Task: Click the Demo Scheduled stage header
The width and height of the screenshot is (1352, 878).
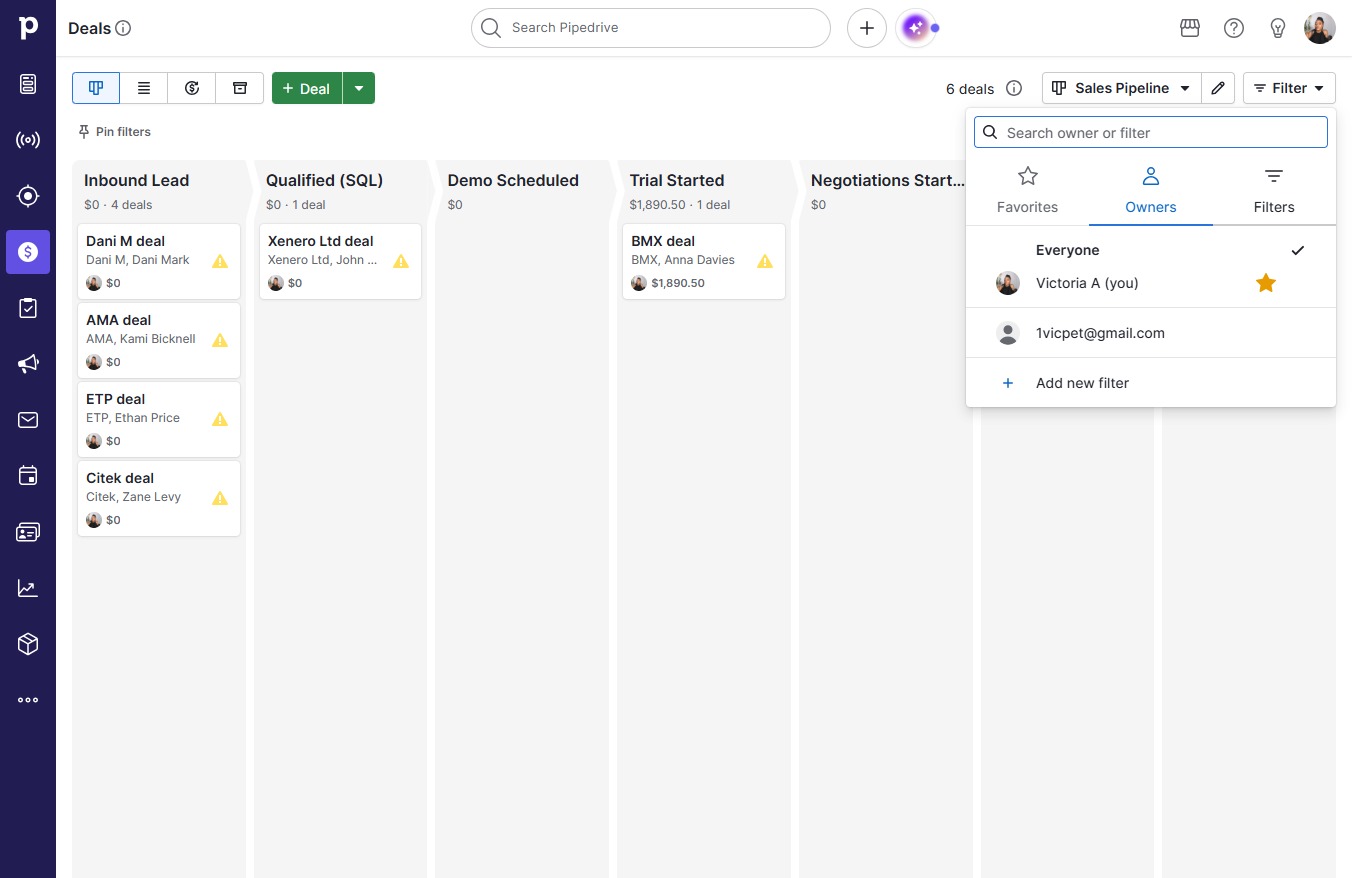Action: pos(513,181)
